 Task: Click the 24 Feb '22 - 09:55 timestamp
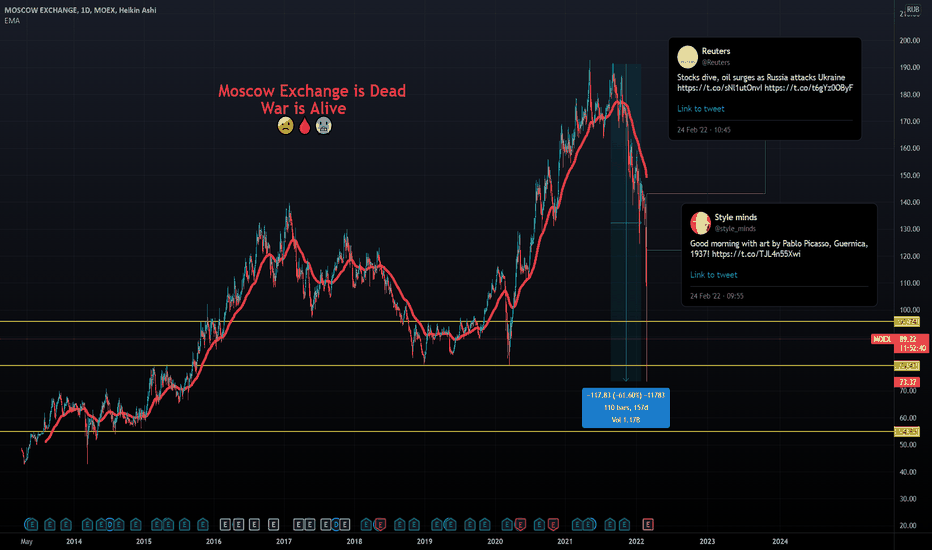(x=716, y=296)
